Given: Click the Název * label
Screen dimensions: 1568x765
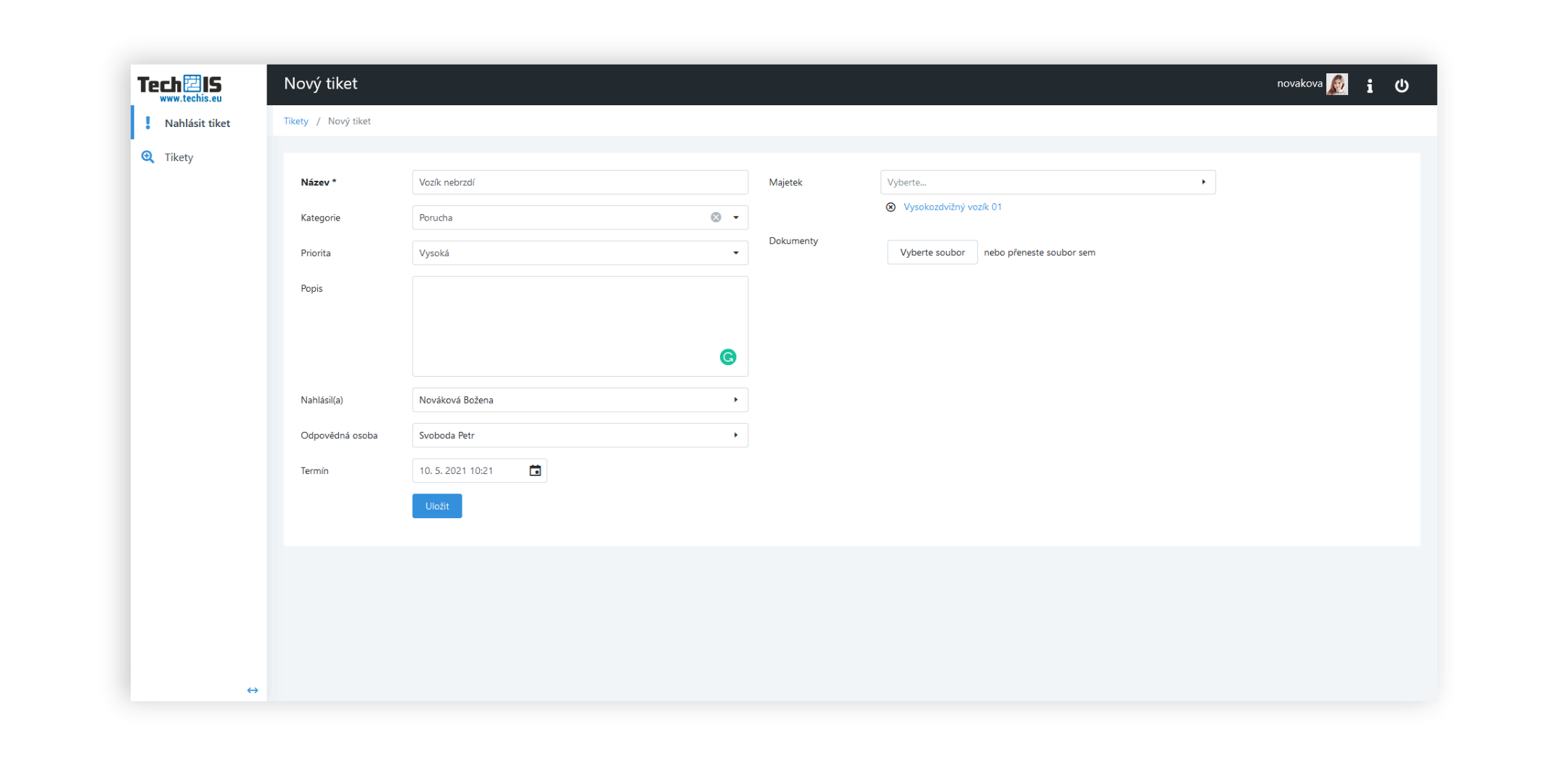Looking at the screenshot, I should (319, 182).
